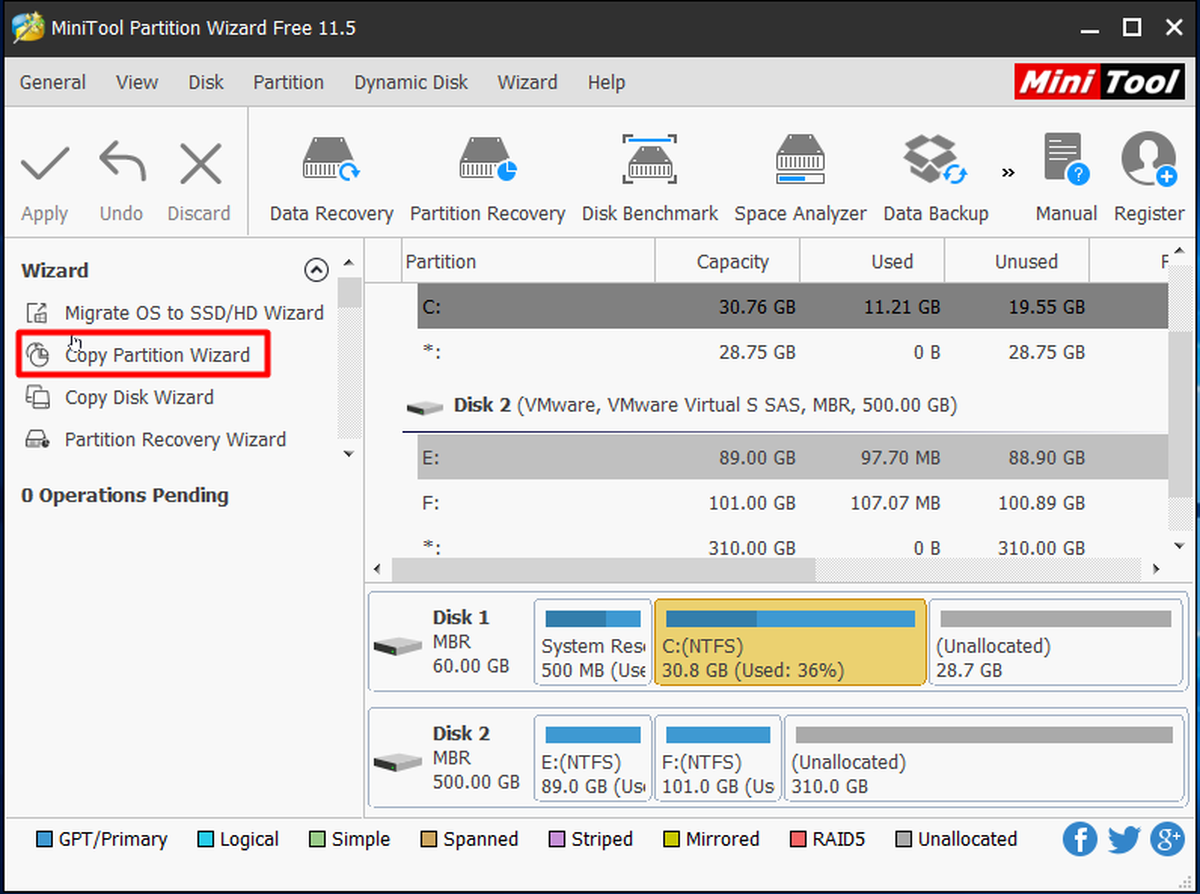Open Partition Recovery toolbar tool
The height and width of the screenshot is (894, 1200).
coord(487,158)
